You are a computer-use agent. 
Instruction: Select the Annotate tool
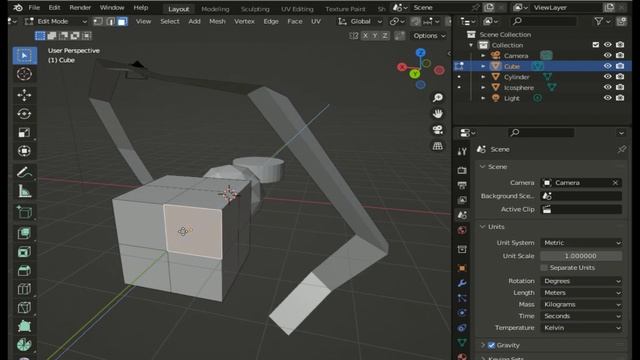24,172
